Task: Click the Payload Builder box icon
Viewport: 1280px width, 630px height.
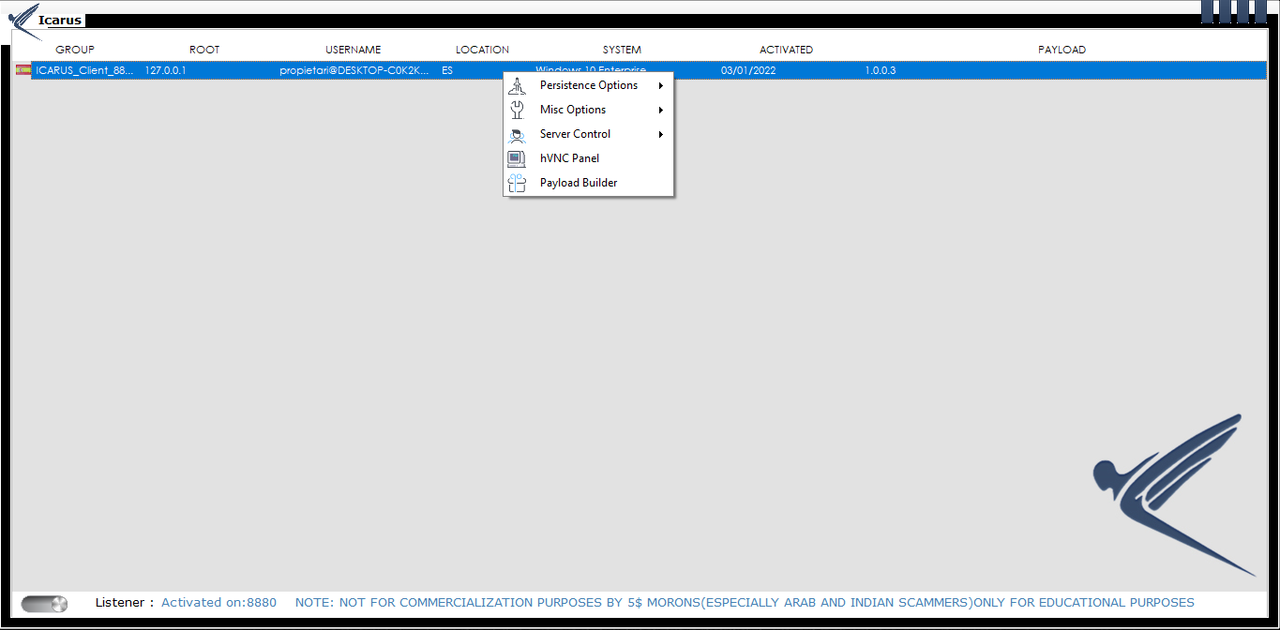Action: [516, 183]
